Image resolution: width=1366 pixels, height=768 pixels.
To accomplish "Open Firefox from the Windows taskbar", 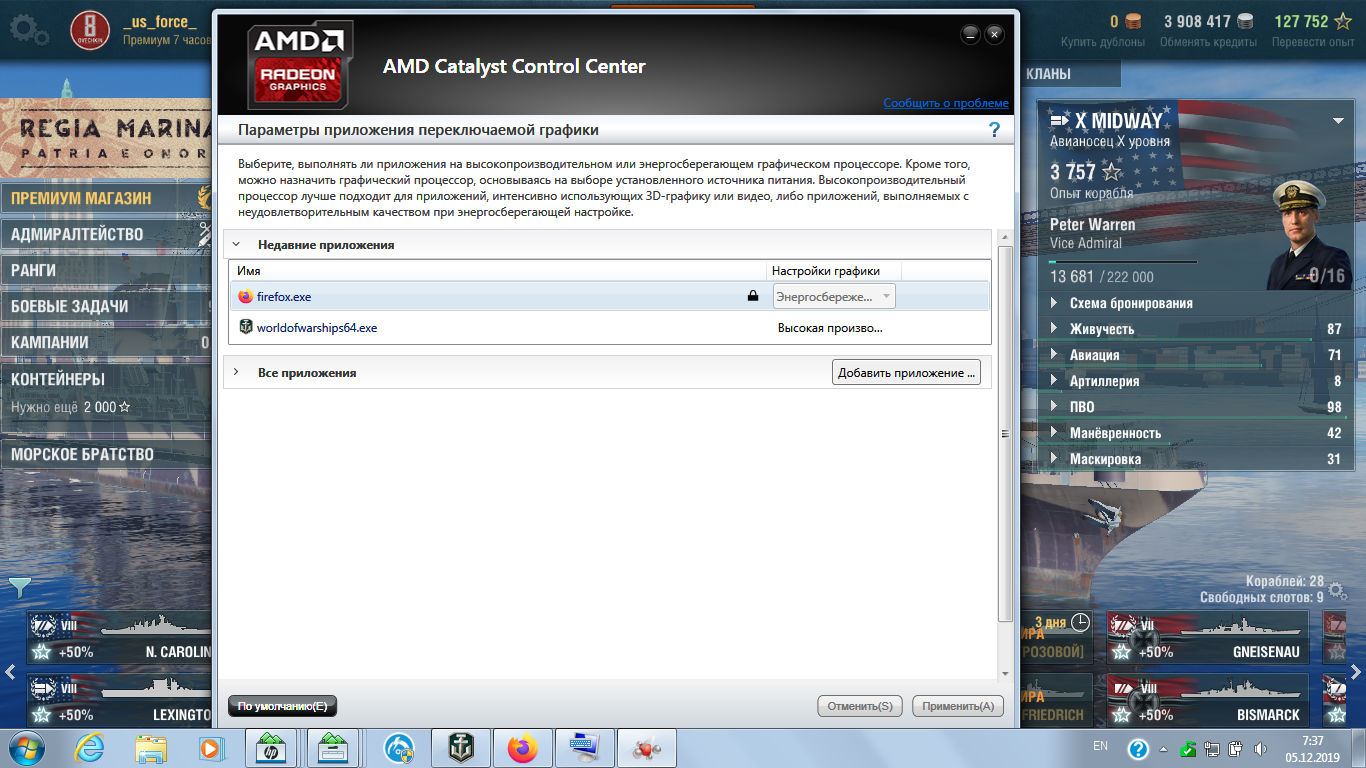I will [x=522, y=748].
